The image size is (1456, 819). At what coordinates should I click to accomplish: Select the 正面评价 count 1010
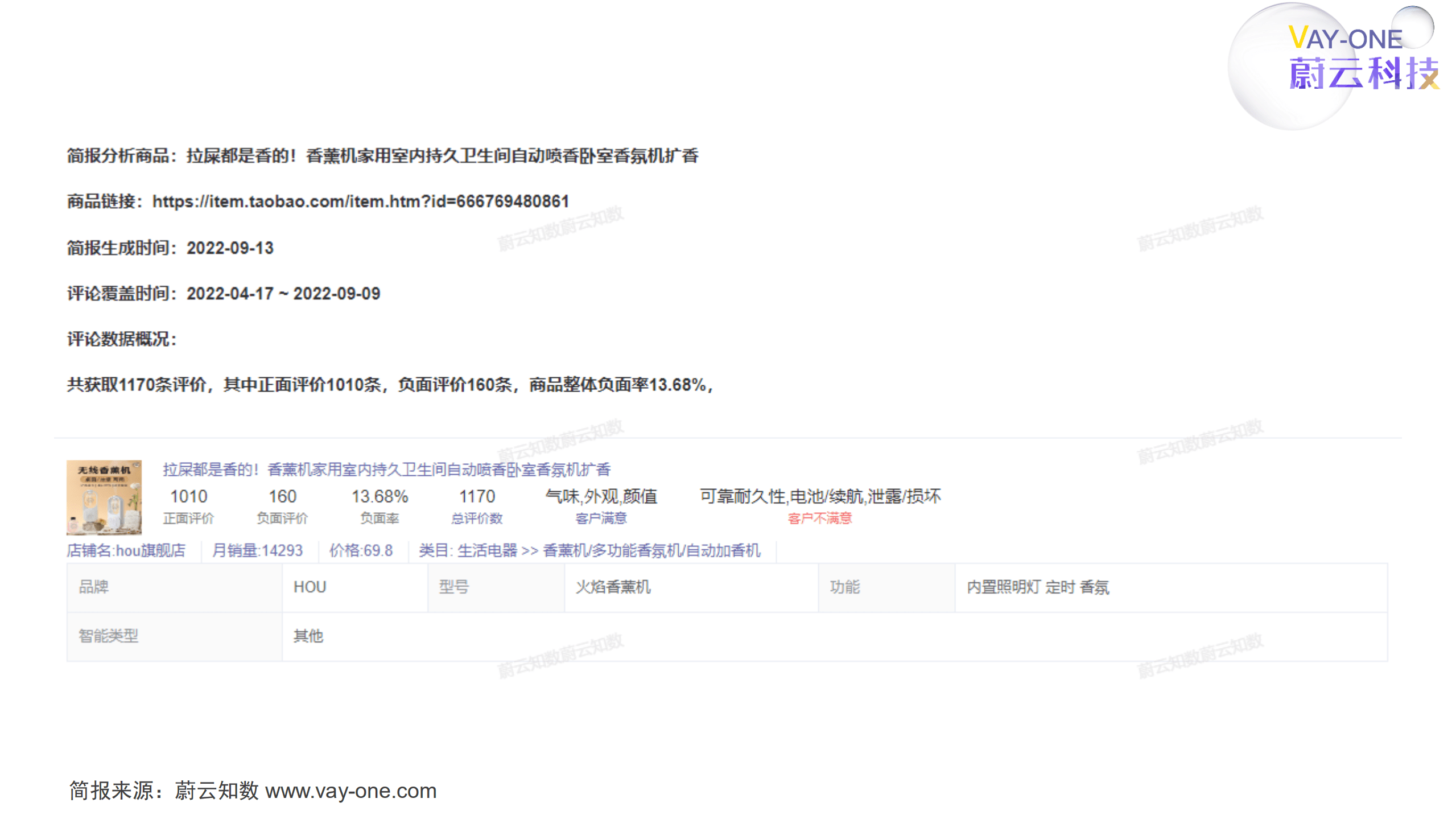pos(189,496)
